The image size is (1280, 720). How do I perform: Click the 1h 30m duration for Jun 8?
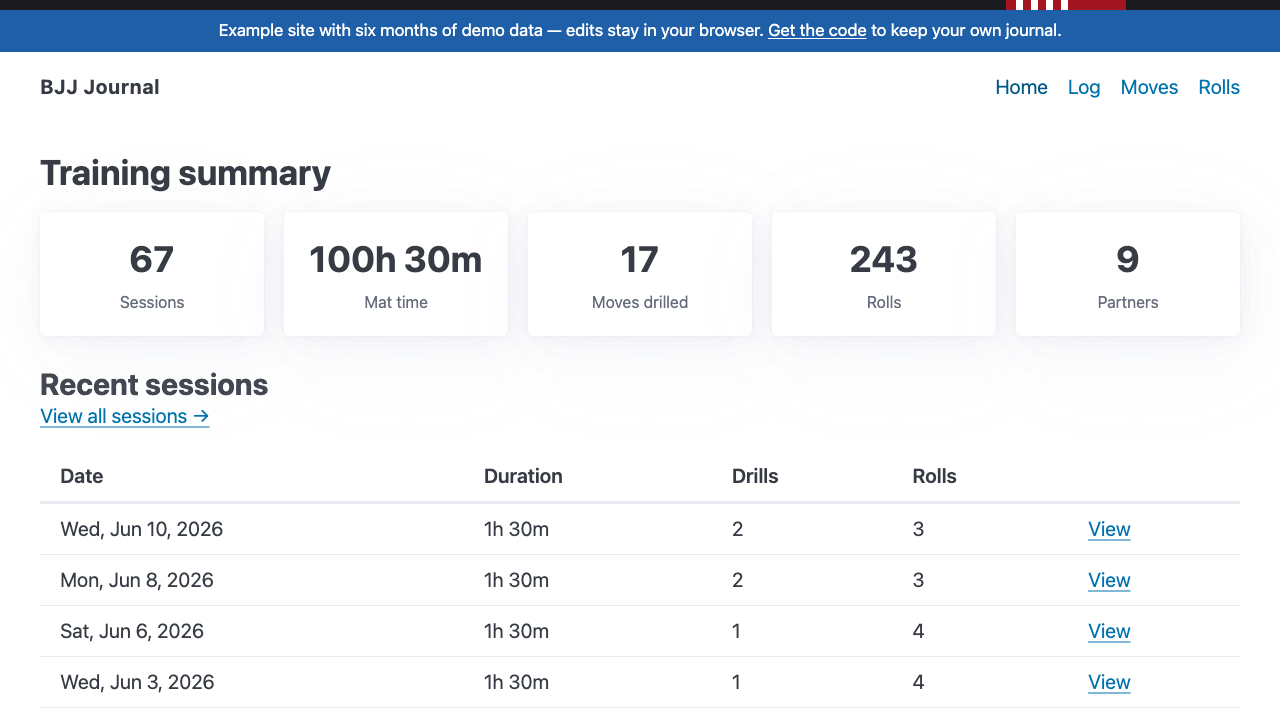[516, 580]
